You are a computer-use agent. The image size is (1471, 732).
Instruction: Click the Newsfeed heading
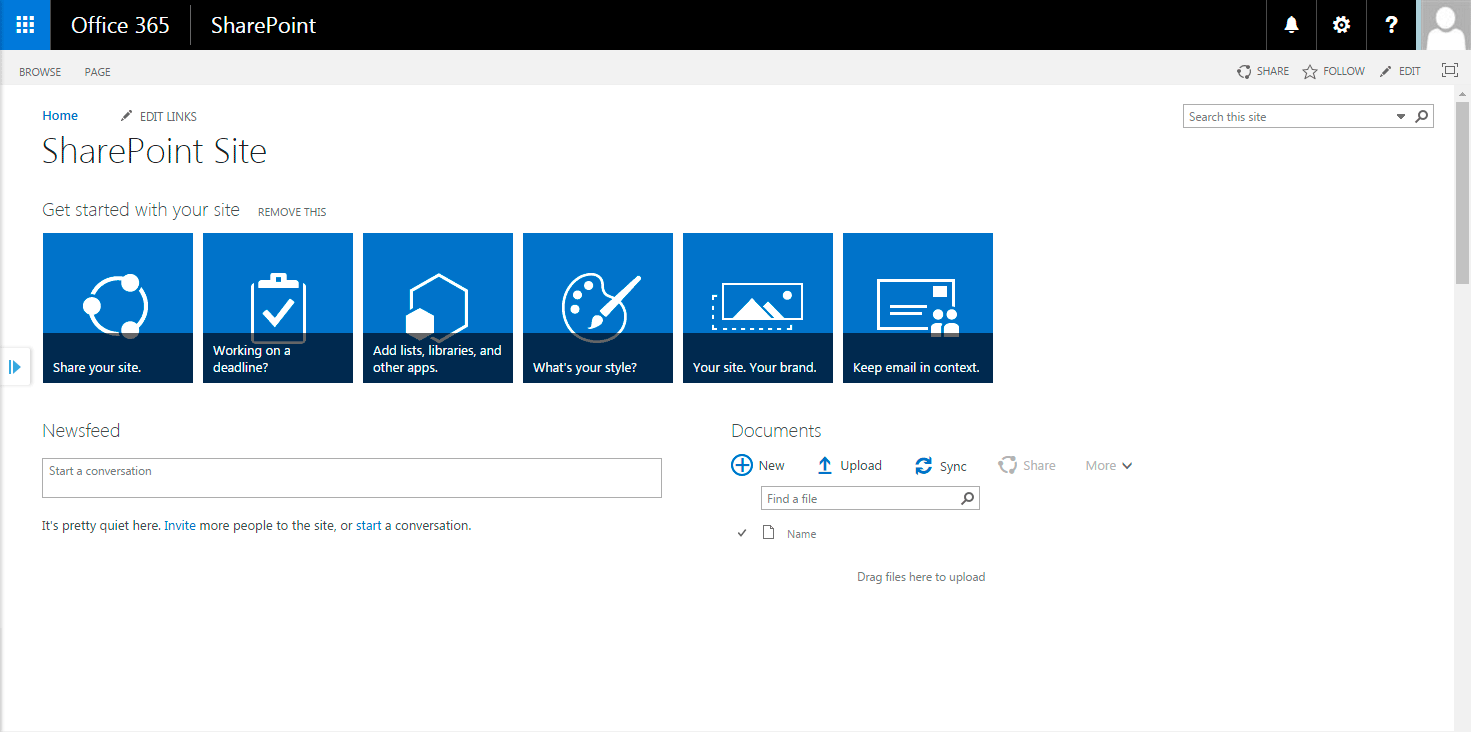pos(81,431)
